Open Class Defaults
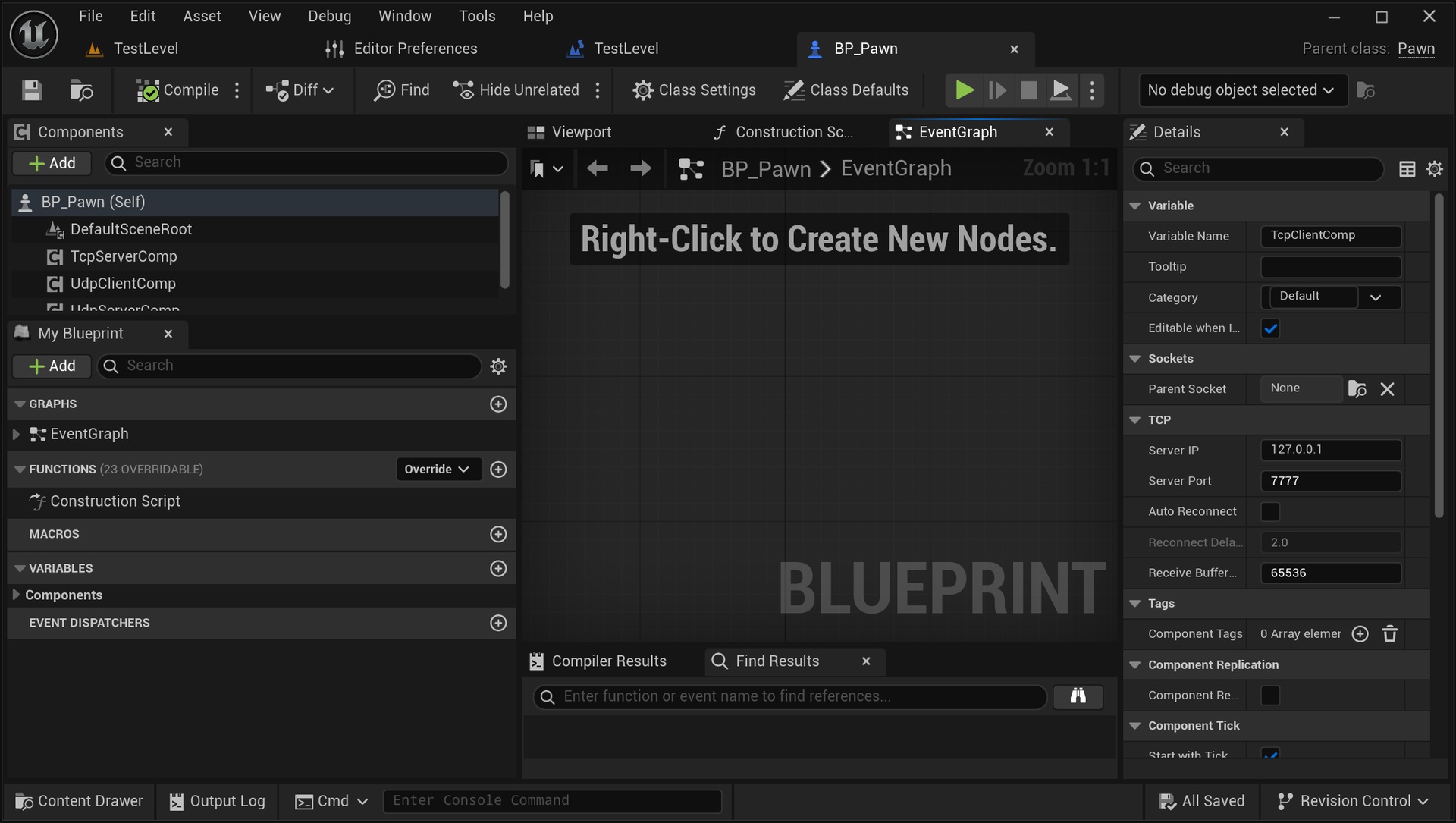Screen dimensions: 1456x823 [846, 90]
